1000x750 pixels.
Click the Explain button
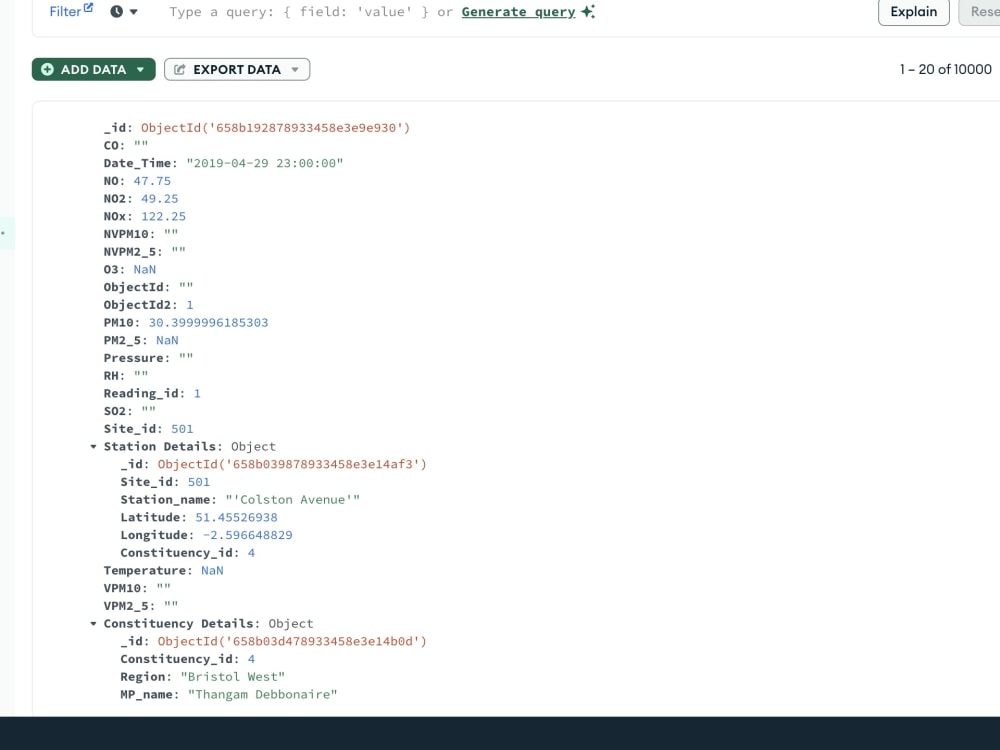pyautogui.click(x=913, y=13)
